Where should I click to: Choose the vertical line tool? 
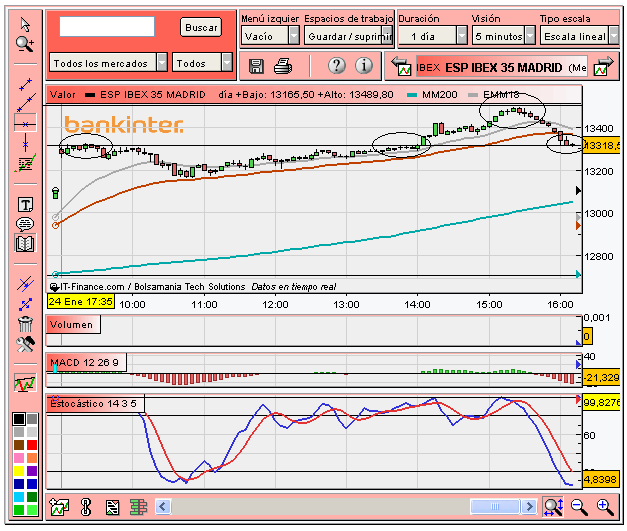click(x=25, y=143)
